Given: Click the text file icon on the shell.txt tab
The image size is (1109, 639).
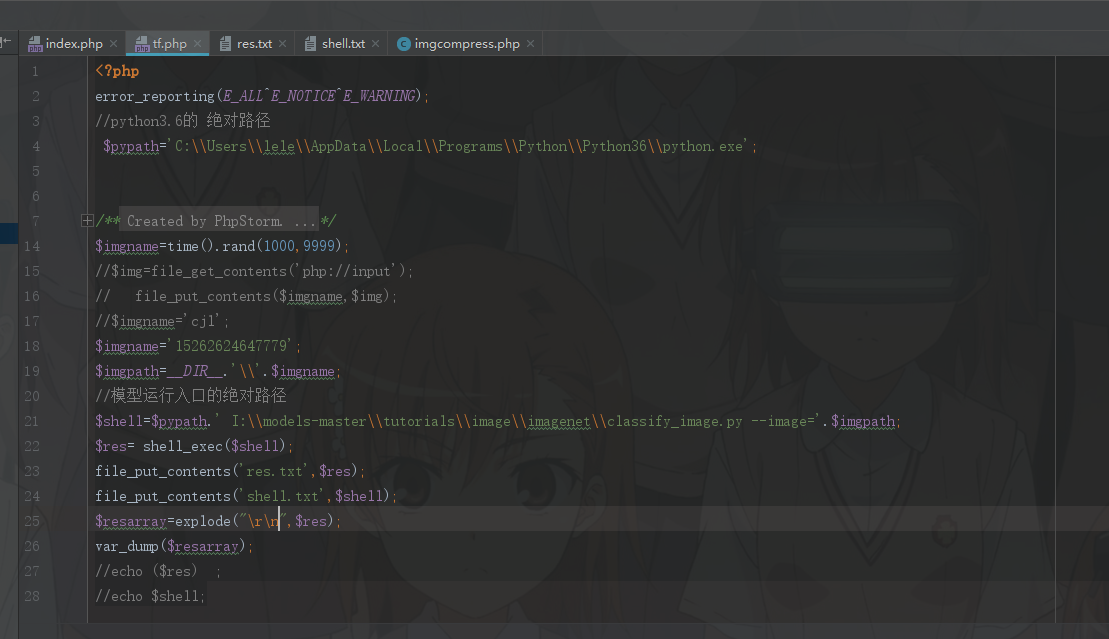Looking at the screenshot, I should tap(310, 44).
